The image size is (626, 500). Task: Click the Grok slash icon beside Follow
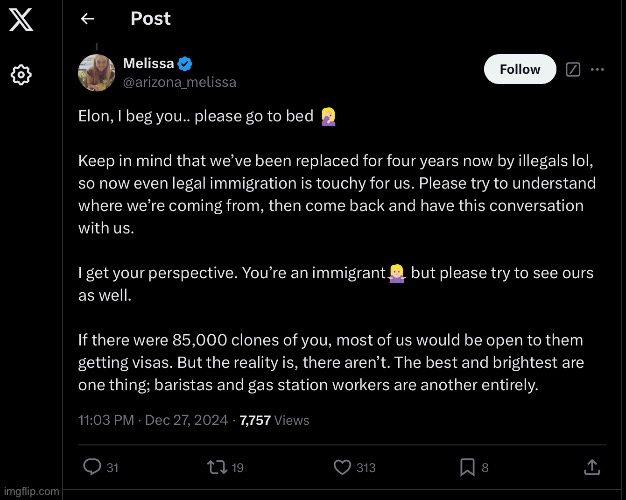(573, 69)
